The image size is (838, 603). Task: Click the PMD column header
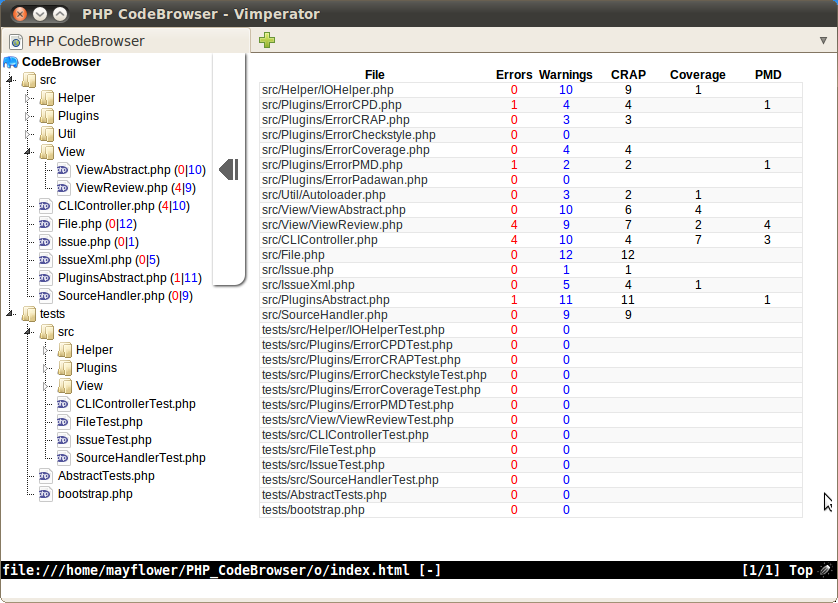pyautogui.click(x=768, y=75)
